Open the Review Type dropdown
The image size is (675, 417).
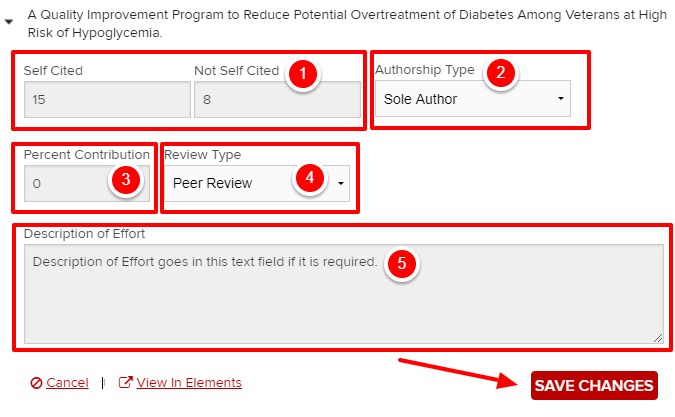click(257, 183)
